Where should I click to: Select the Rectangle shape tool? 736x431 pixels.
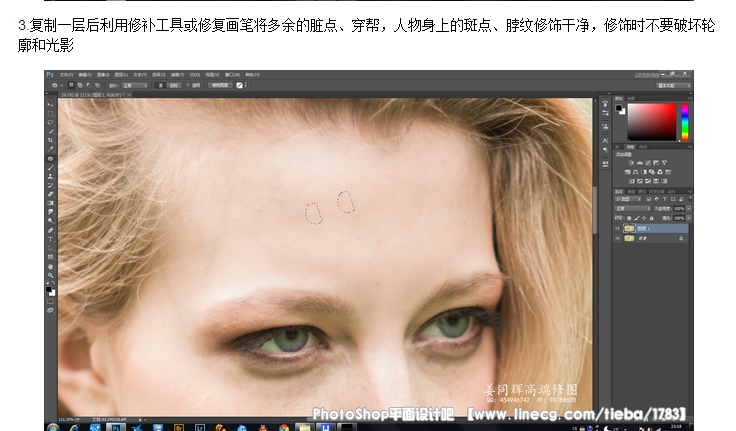50,257
